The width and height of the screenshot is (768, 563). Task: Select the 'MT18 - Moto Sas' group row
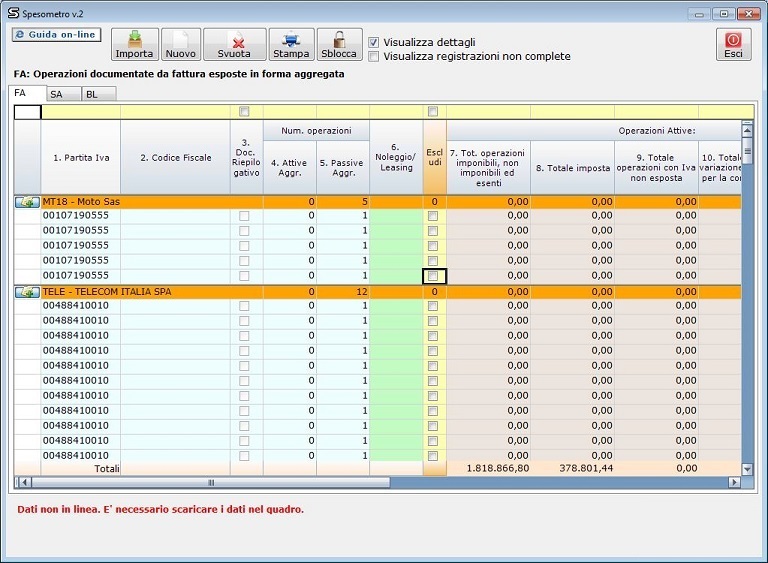(377, 202)
